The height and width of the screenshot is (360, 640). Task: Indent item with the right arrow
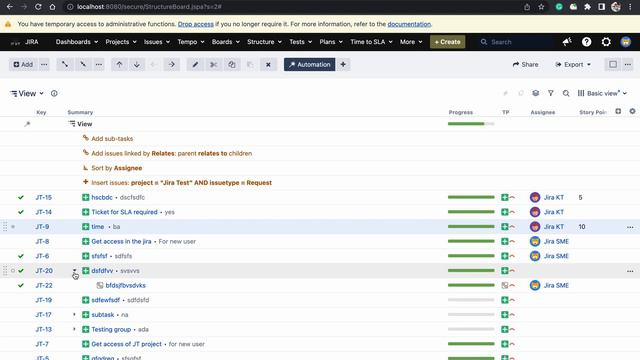click(172, 64)
